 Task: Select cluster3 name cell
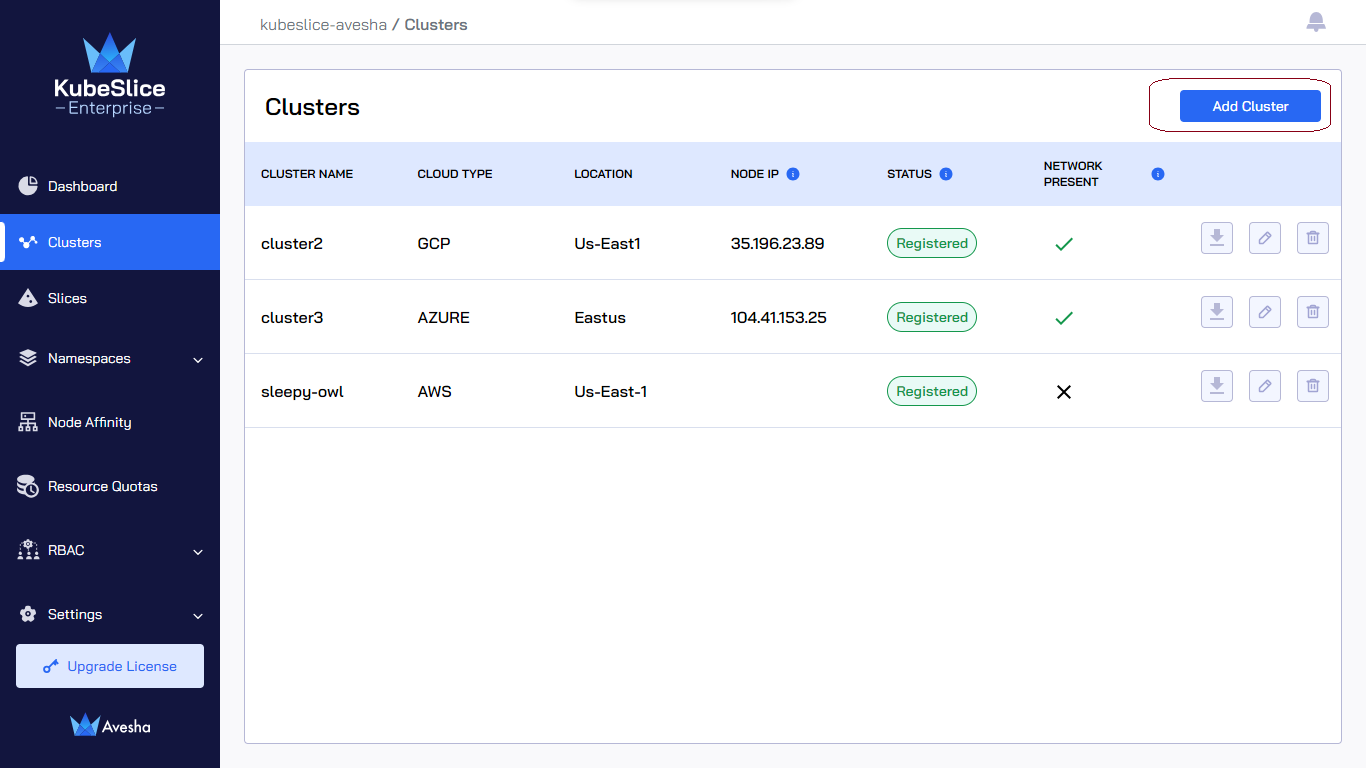click(292, 317)
